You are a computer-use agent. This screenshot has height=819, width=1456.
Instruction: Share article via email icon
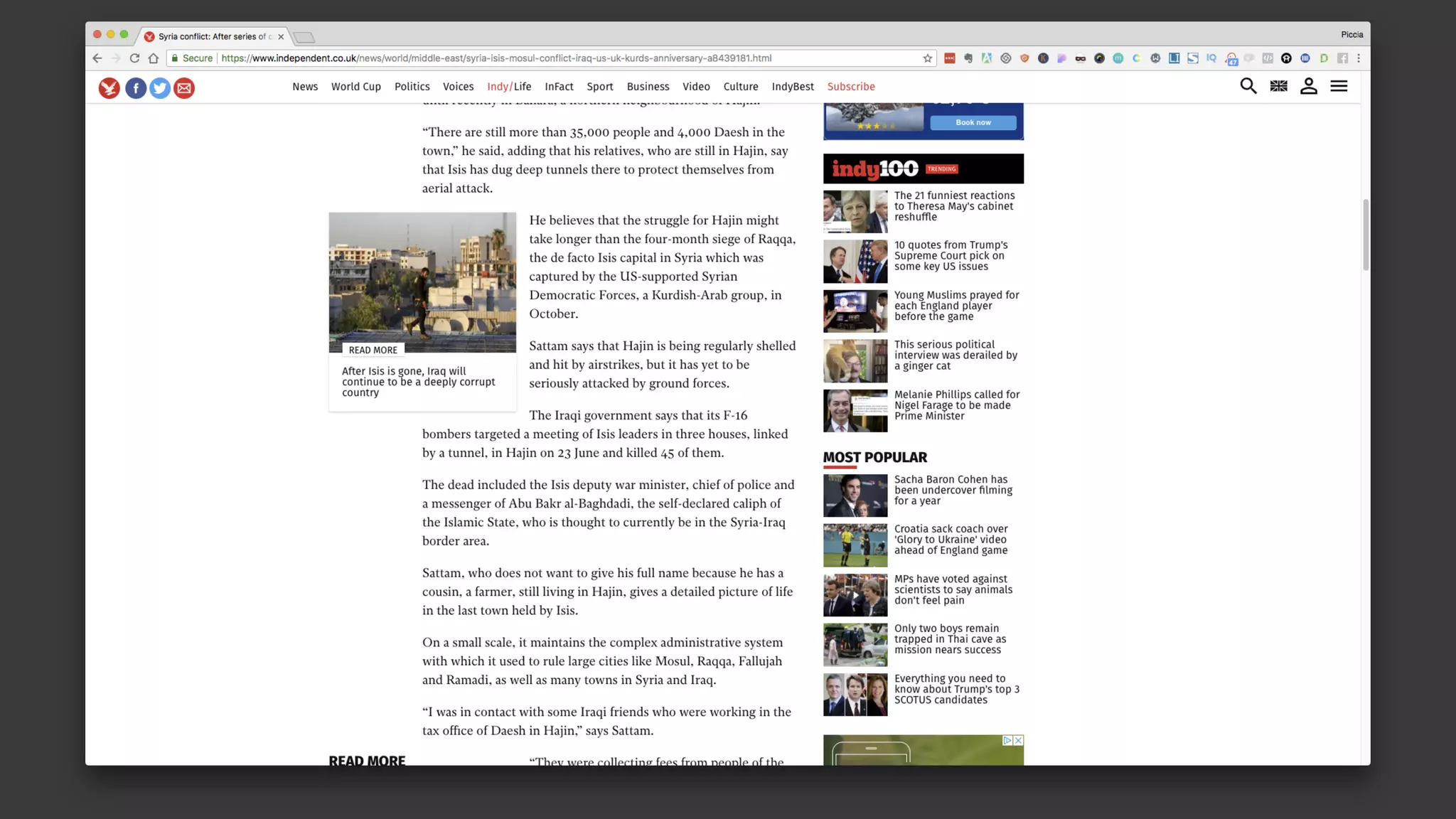tap(184, 87)
